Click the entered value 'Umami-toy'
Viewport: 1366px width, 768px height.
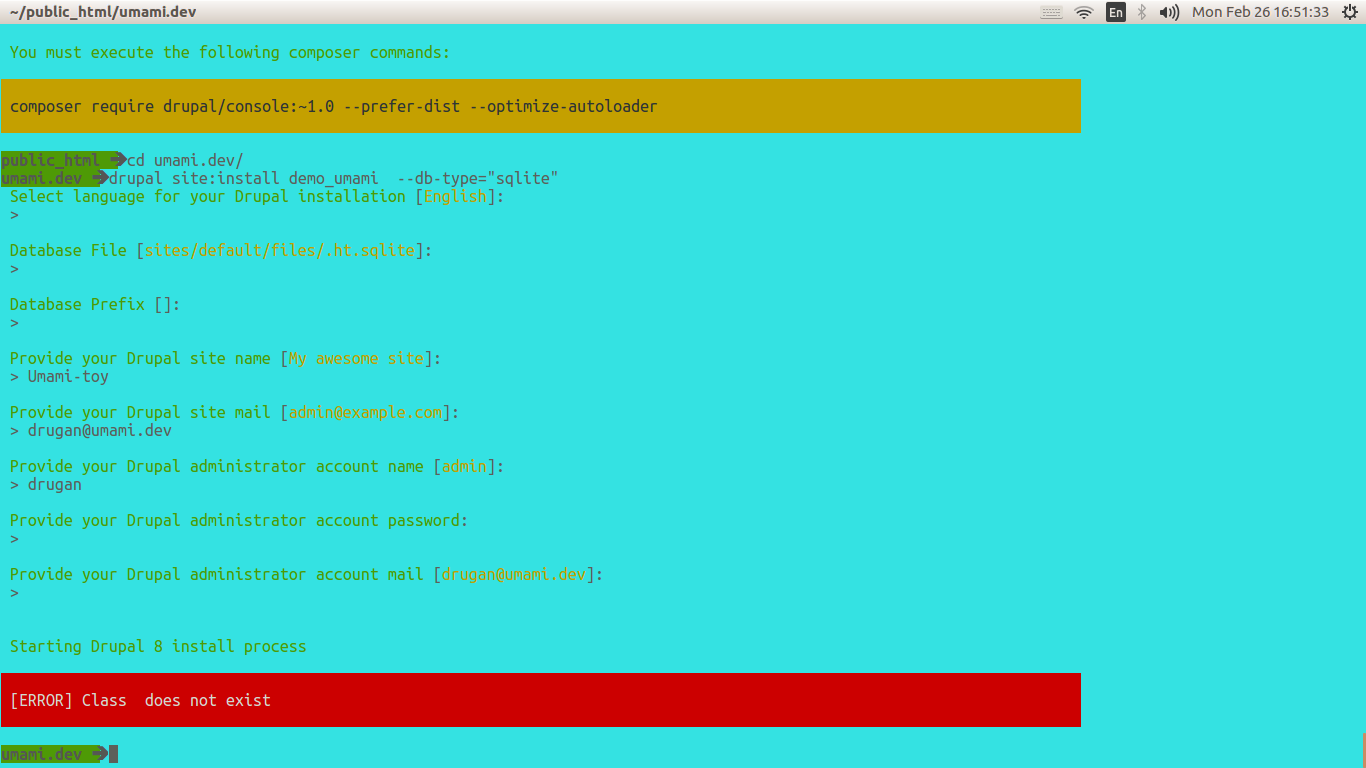coord(68,376)
